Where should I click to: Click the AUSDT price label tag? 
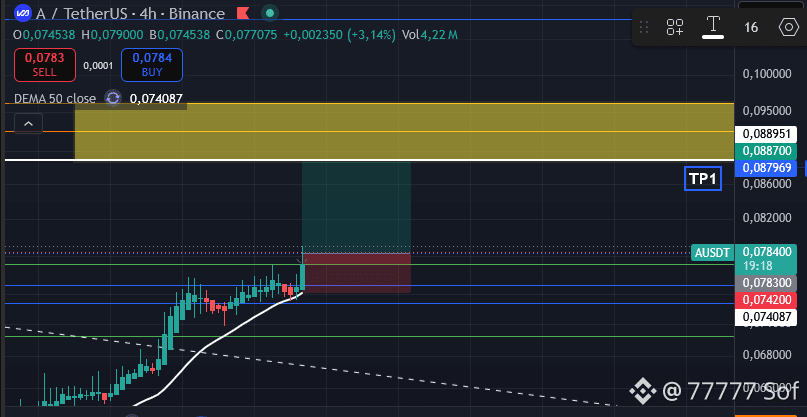pyautogui.click(x=712, y=252)
